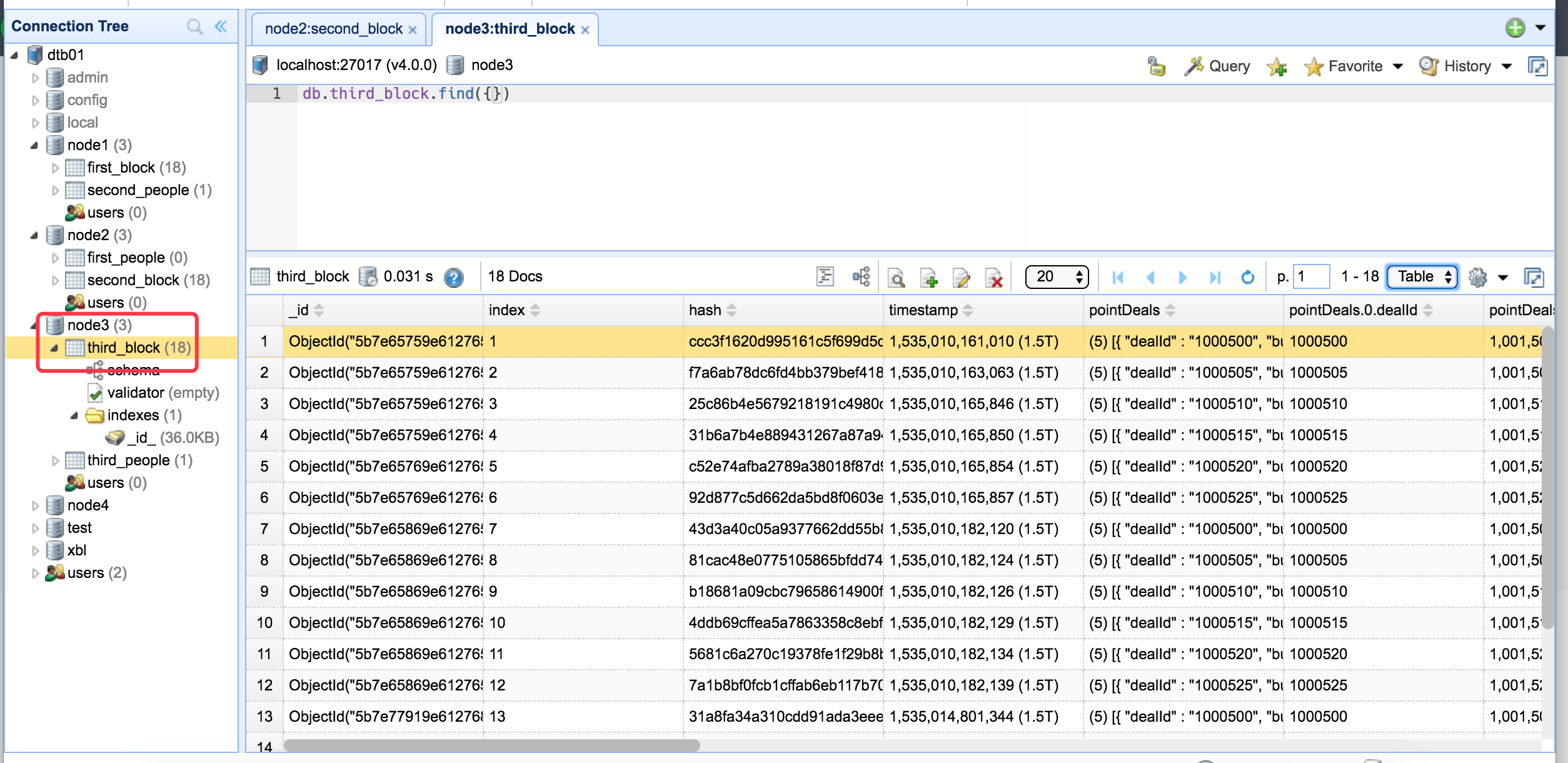The height and width of the screenshot is (763, 1568).
Task: Select the node3:third_block tab
Action: click(x=510, y=29)
